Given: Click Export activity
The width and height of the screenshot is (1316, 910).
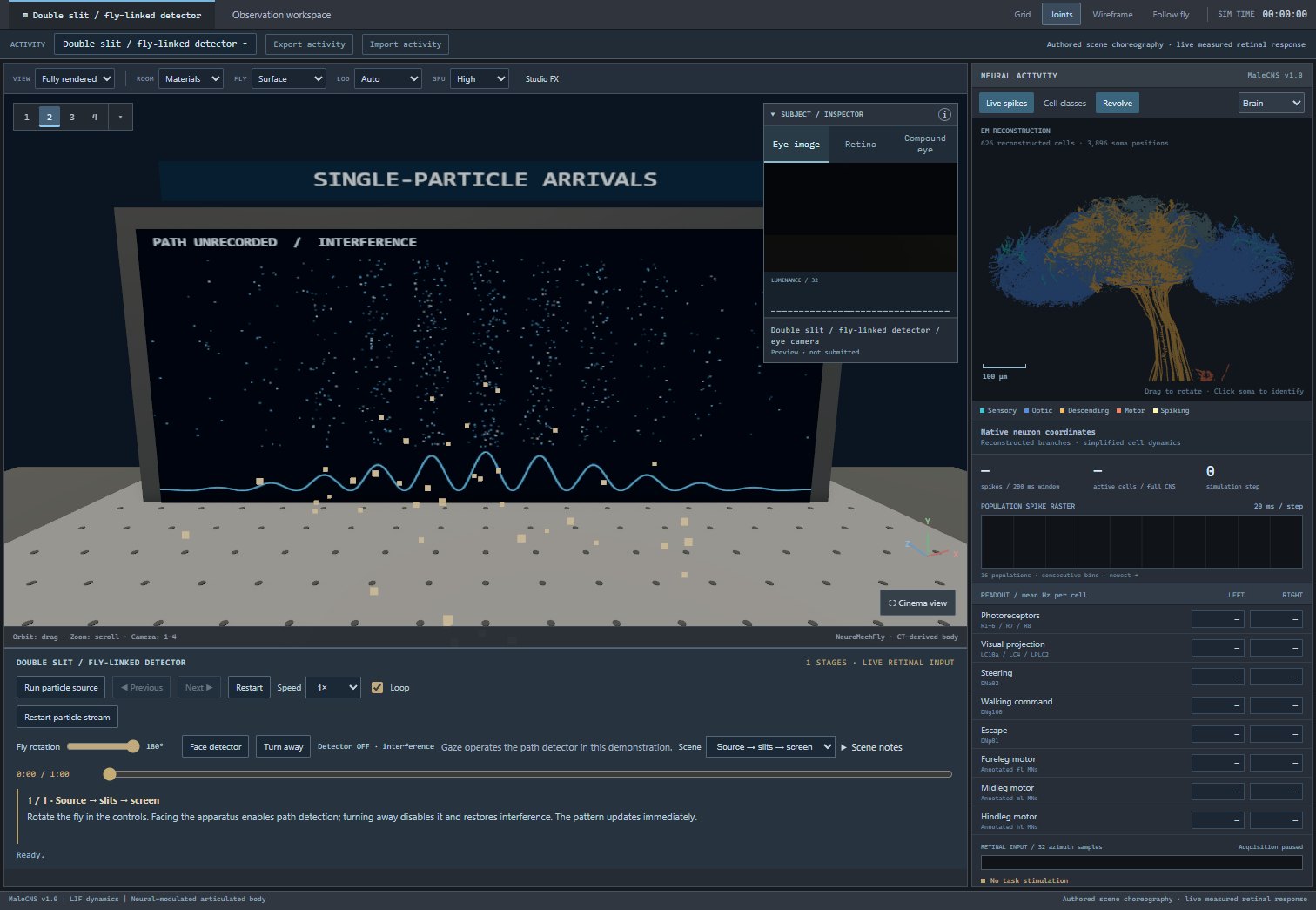Looking at the screenshot, I should coord(309,44).
